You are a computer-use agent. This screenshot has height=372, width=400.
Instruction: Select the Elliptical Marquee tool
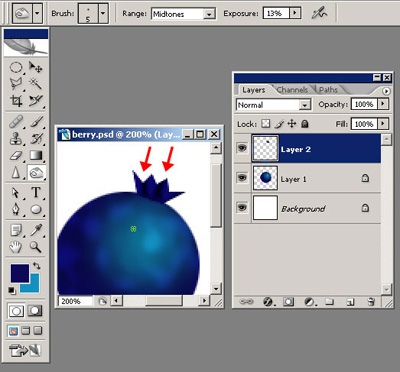[16, 68]
